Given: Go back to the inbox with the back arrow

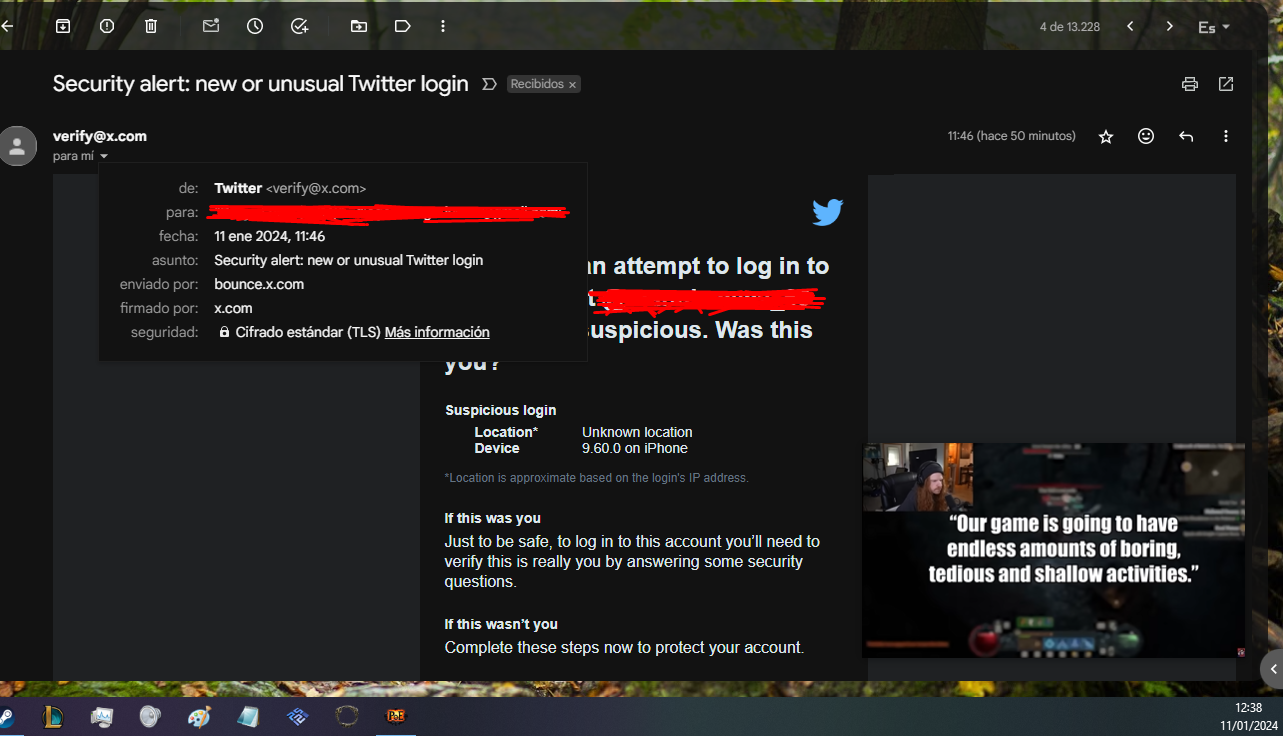Looking at the screenshot, I should (6, 26).
